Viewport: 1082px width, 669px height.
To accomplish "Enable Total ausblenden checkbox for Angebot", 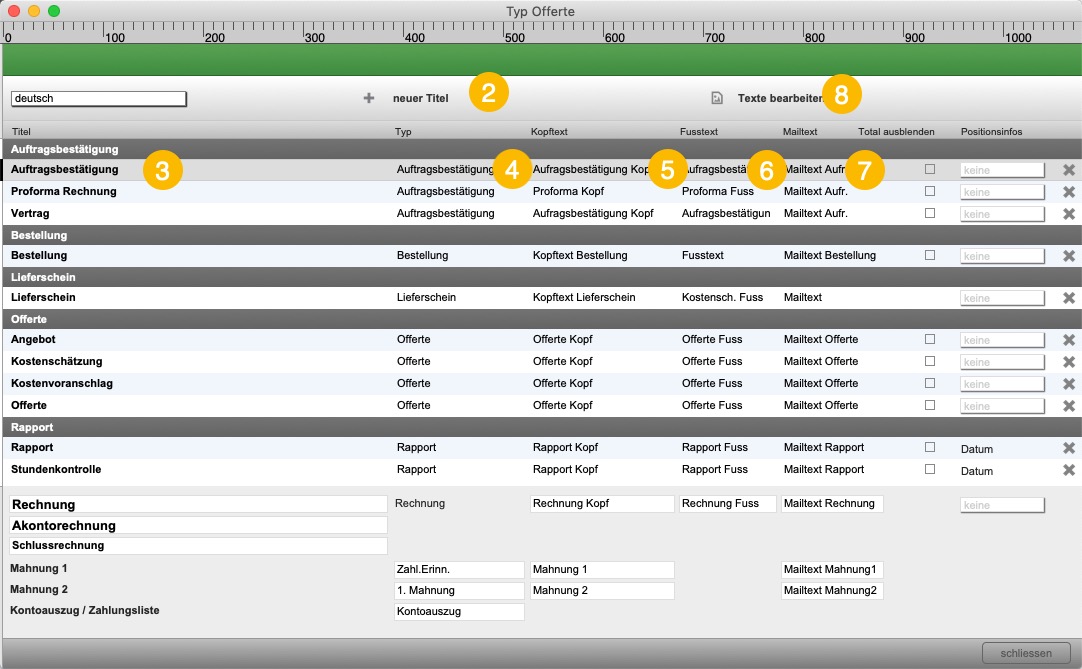I will tap(929, 339).
